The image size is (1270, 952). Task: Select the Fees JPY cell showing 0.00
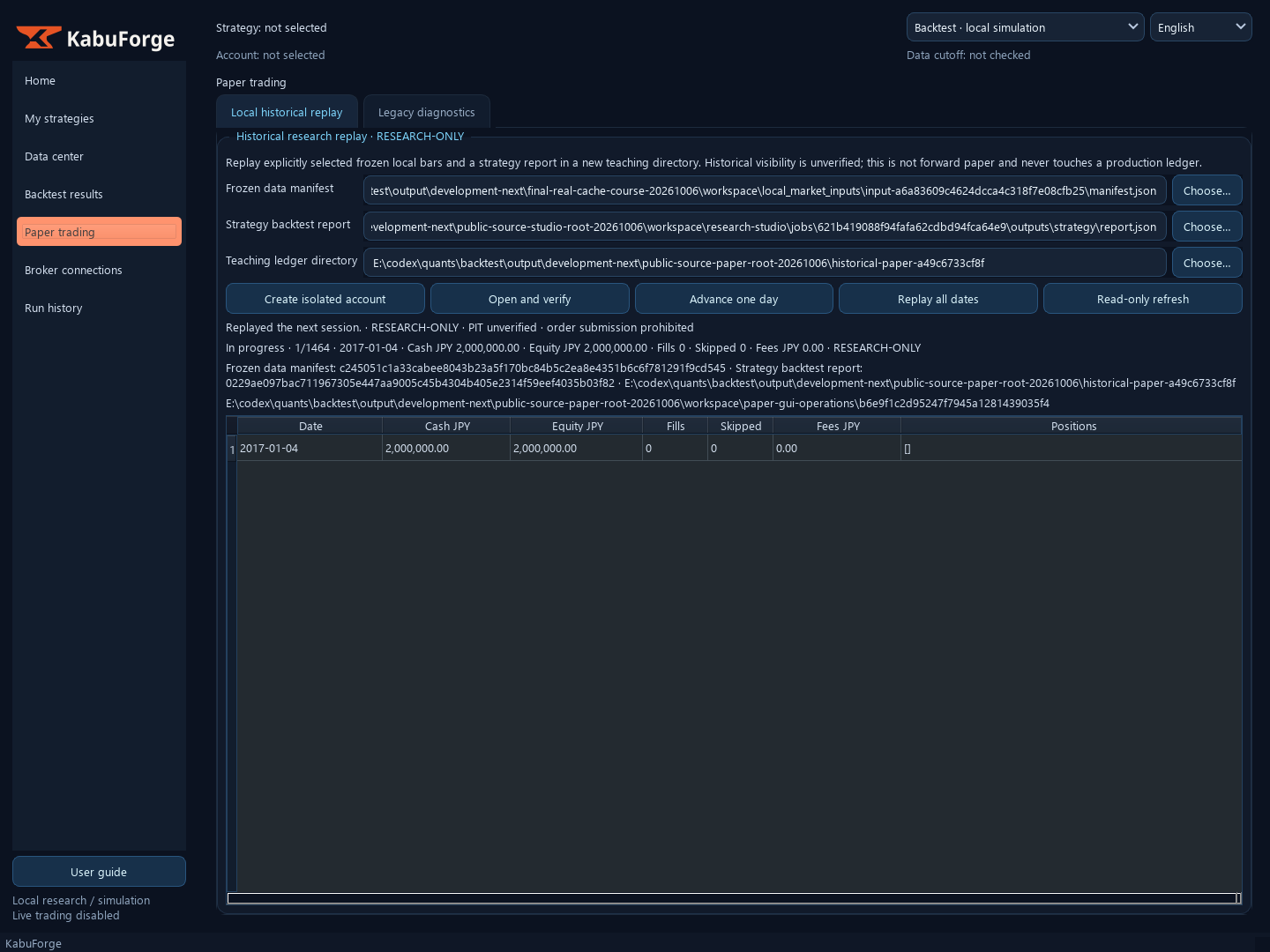pos(837,448)
